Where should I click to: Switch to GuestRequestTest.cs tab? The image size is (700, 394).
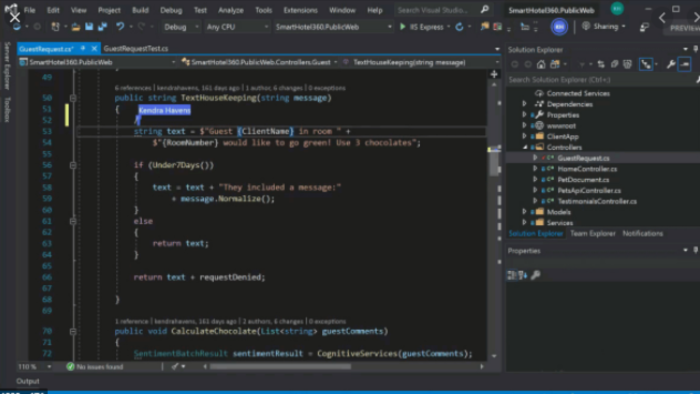[136, 48]
